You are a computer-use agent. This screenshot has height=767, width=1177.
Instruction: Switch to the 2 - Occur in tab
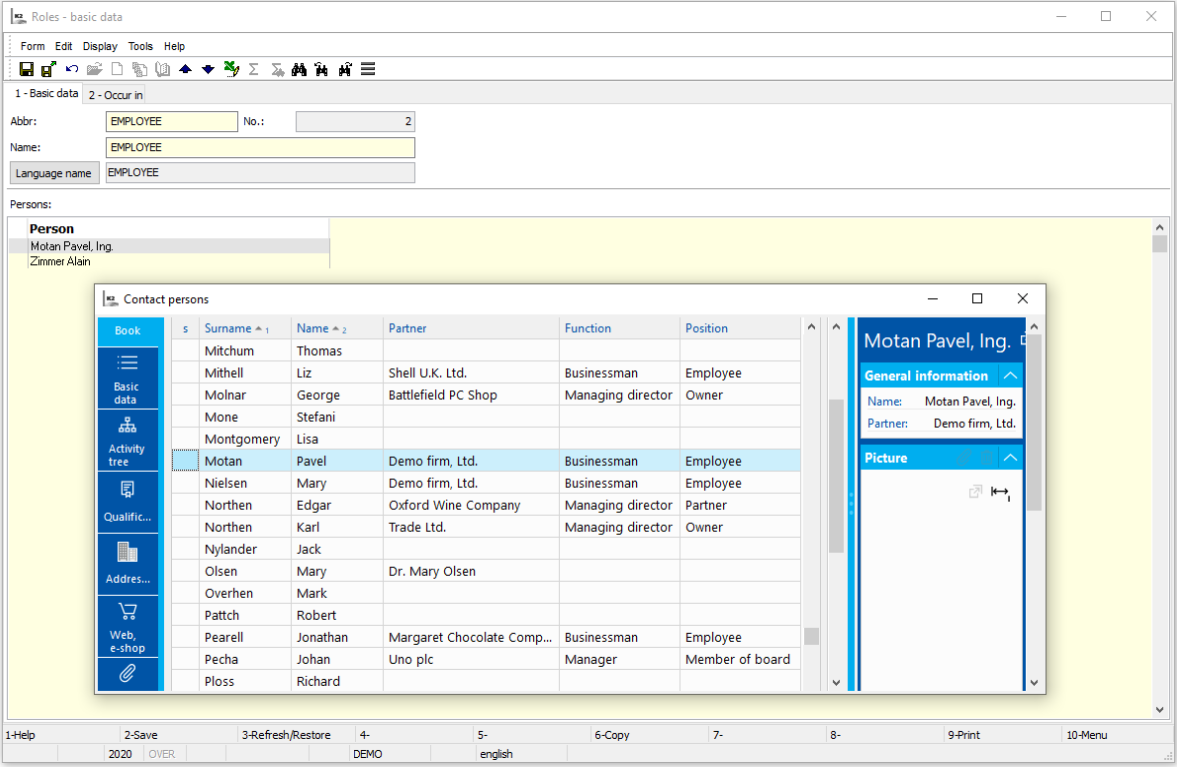pyautogui.click(x=115, y=95)
